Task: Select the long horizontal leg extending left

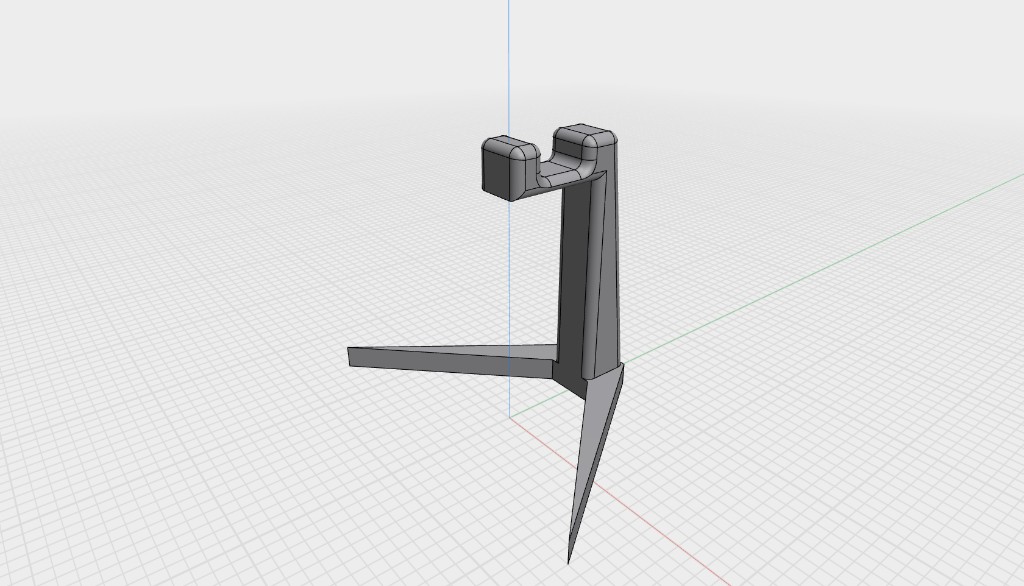Action: [x=451, y=361]
